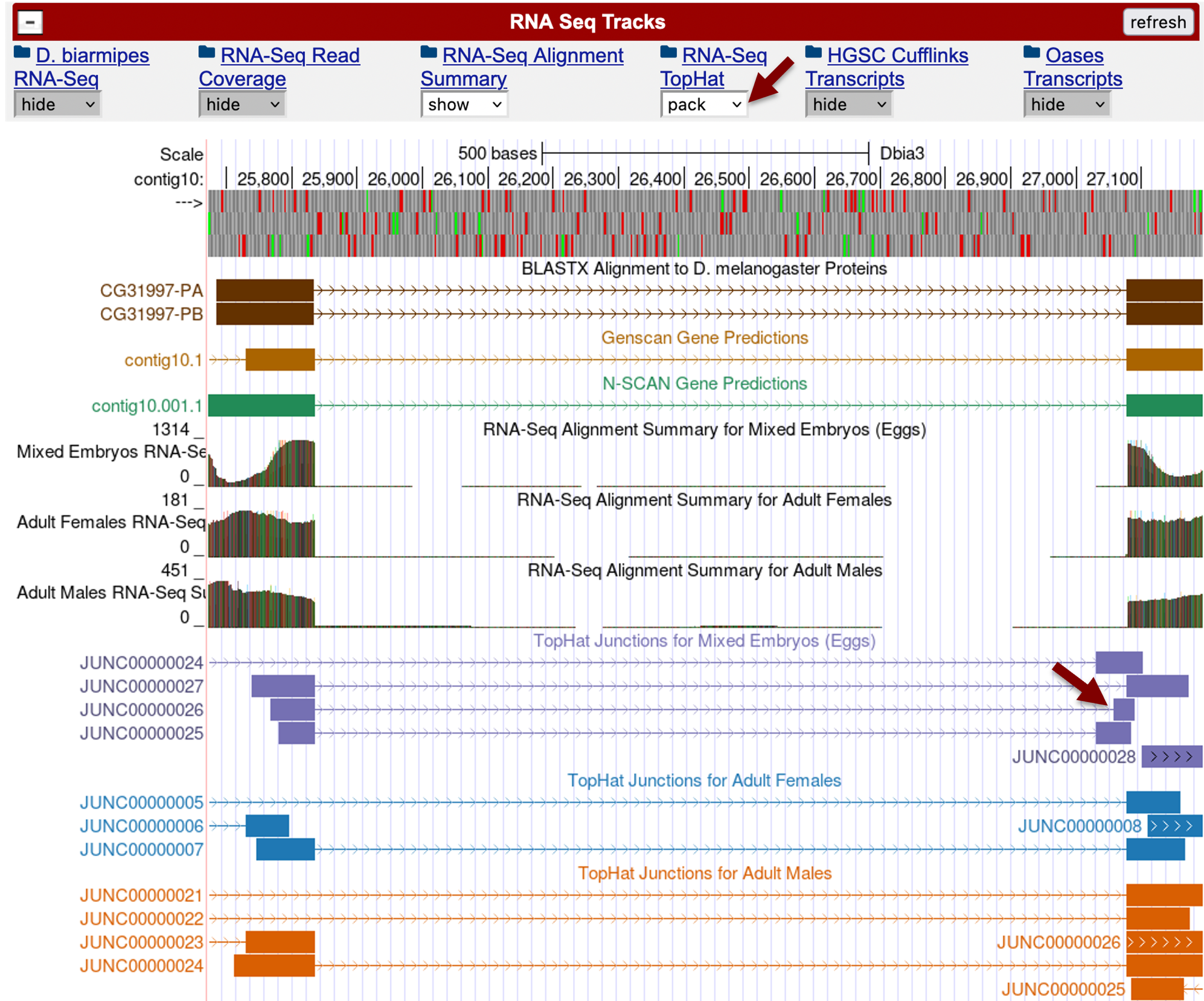The height and width of the screenshot is (1001, 1204).
Task: Open the RNA-Seq TopHat link
Action: tap(714, 67)
